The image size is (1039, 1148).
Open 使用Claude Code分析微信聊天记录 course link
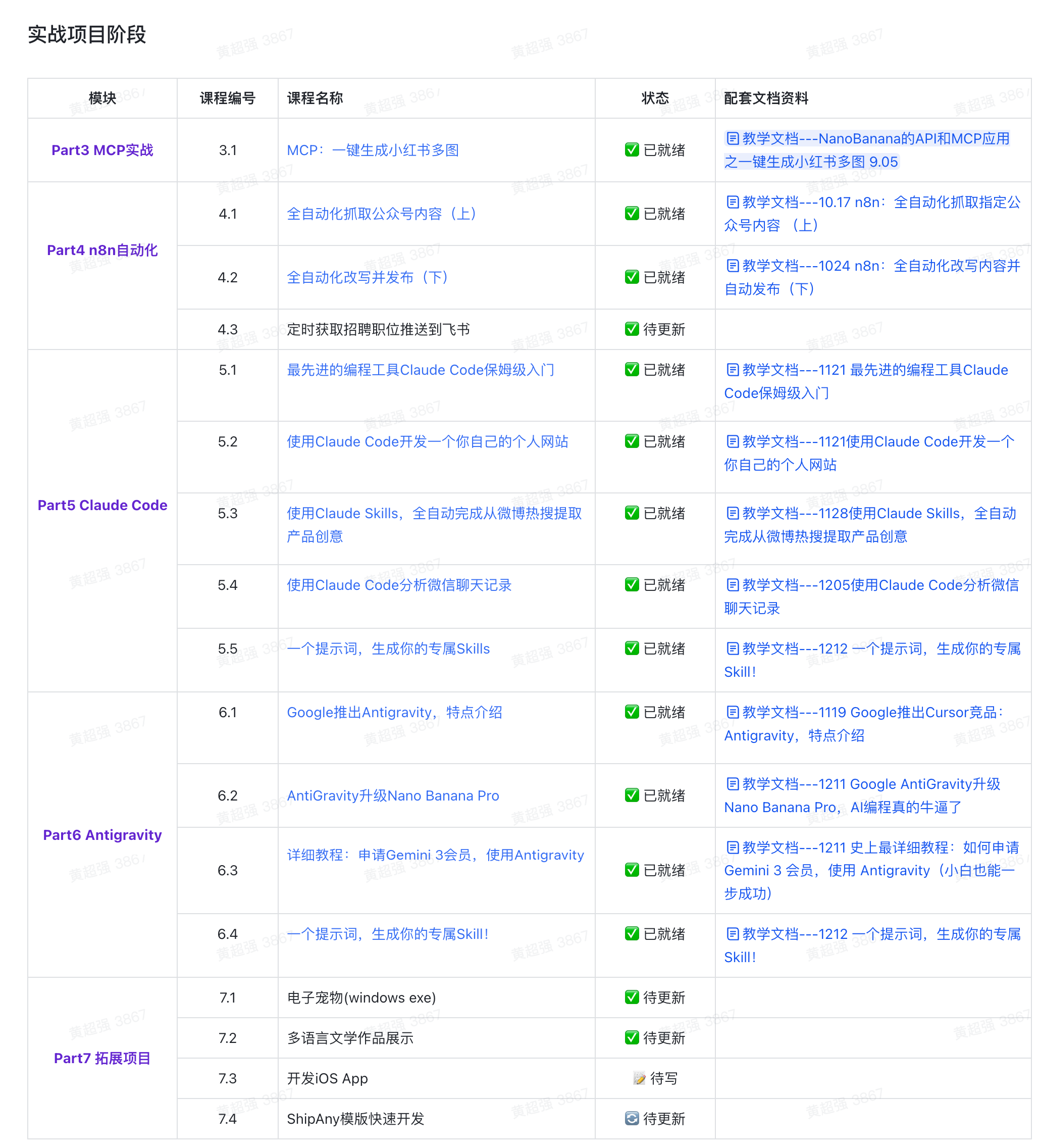click(398, 585)
